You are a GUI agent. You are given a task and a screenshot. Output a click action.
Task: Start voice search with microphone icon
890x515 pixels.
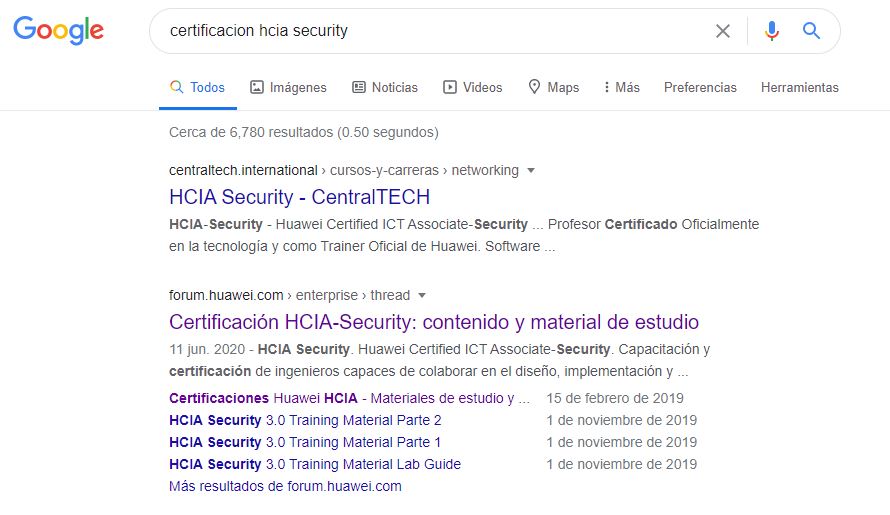coord(771,31)
